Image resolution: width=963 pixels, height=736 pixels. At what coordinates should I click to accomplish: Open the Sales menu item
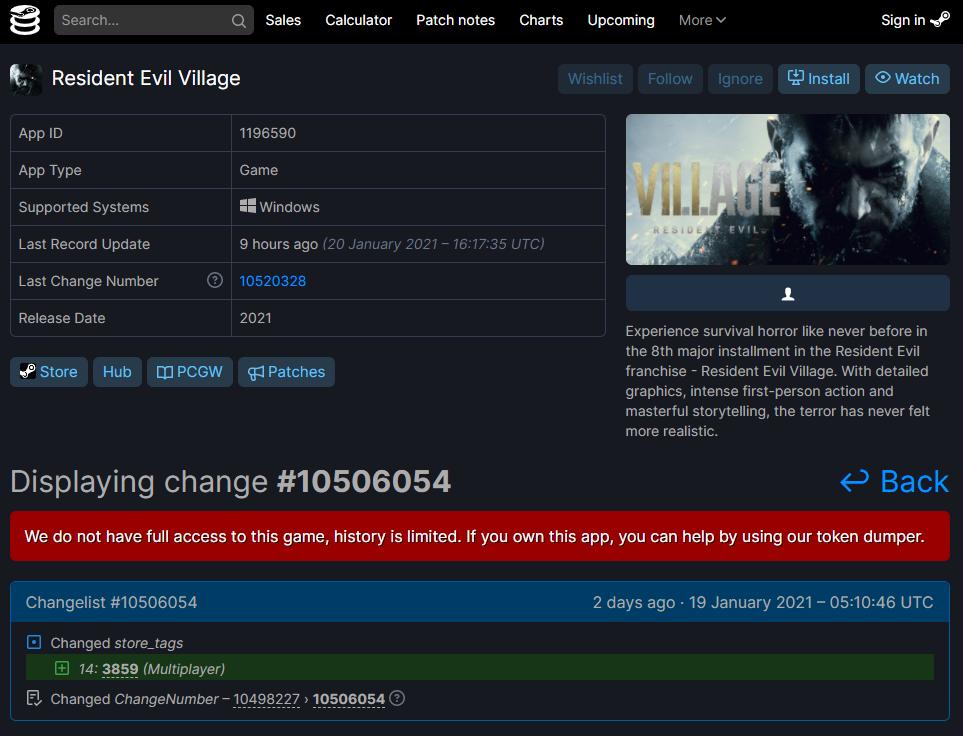click(283, 20)
